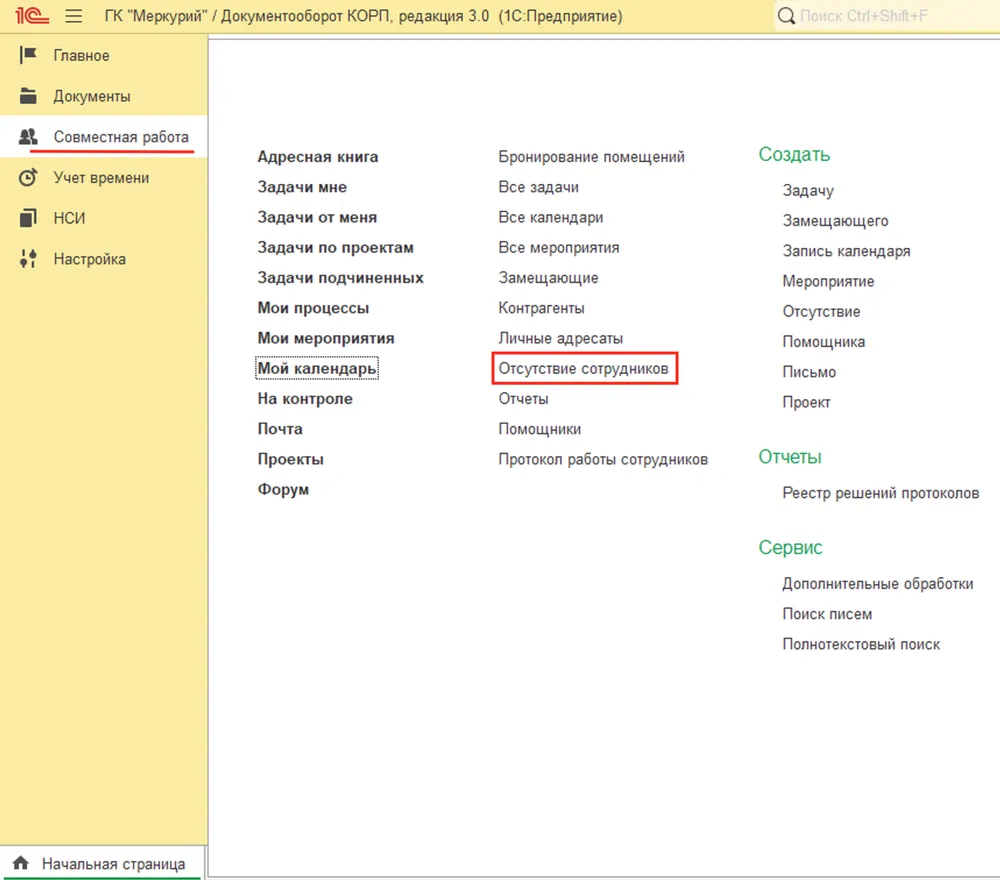The height and width of the screenshot is (880, 1000).
Task: Click the Сервис group heading
Action: (790, 548)
